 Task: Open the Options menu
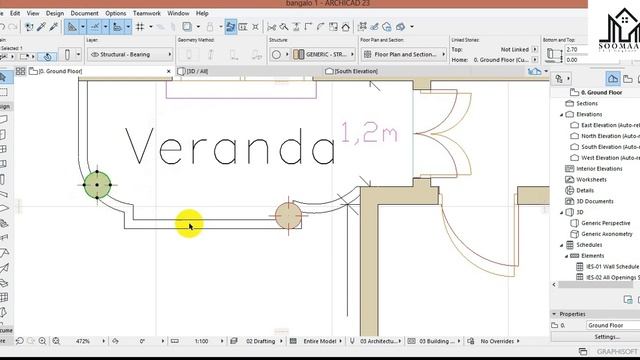116,13
